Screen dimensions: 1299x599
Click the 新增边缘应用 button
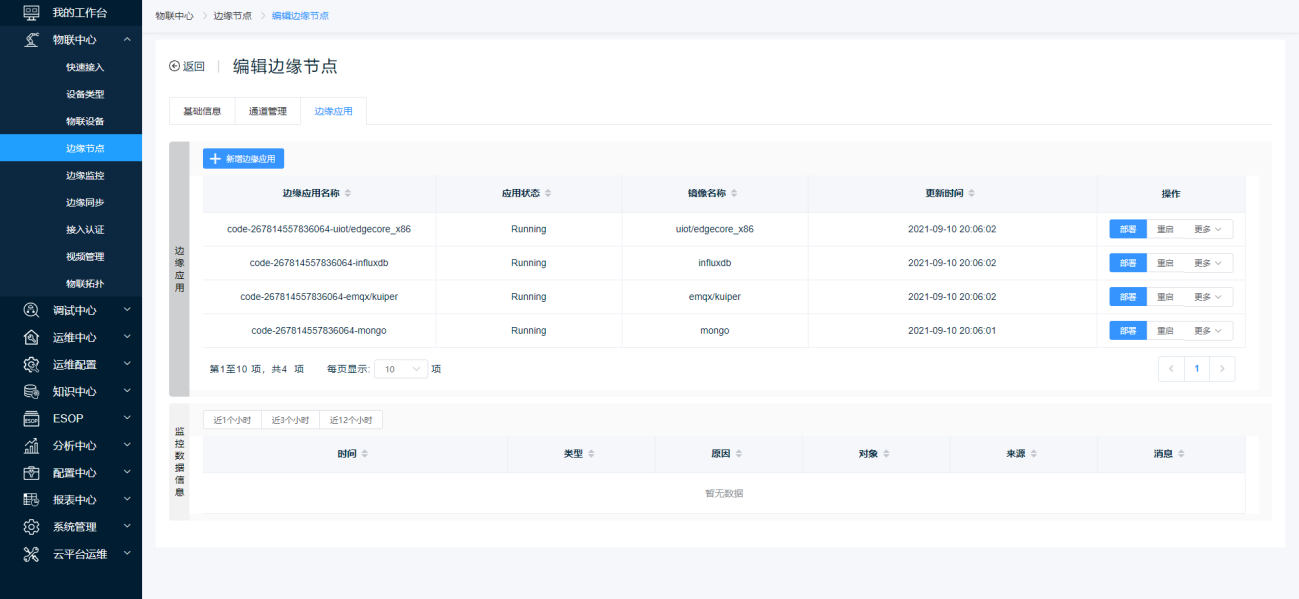pos(244,159)
